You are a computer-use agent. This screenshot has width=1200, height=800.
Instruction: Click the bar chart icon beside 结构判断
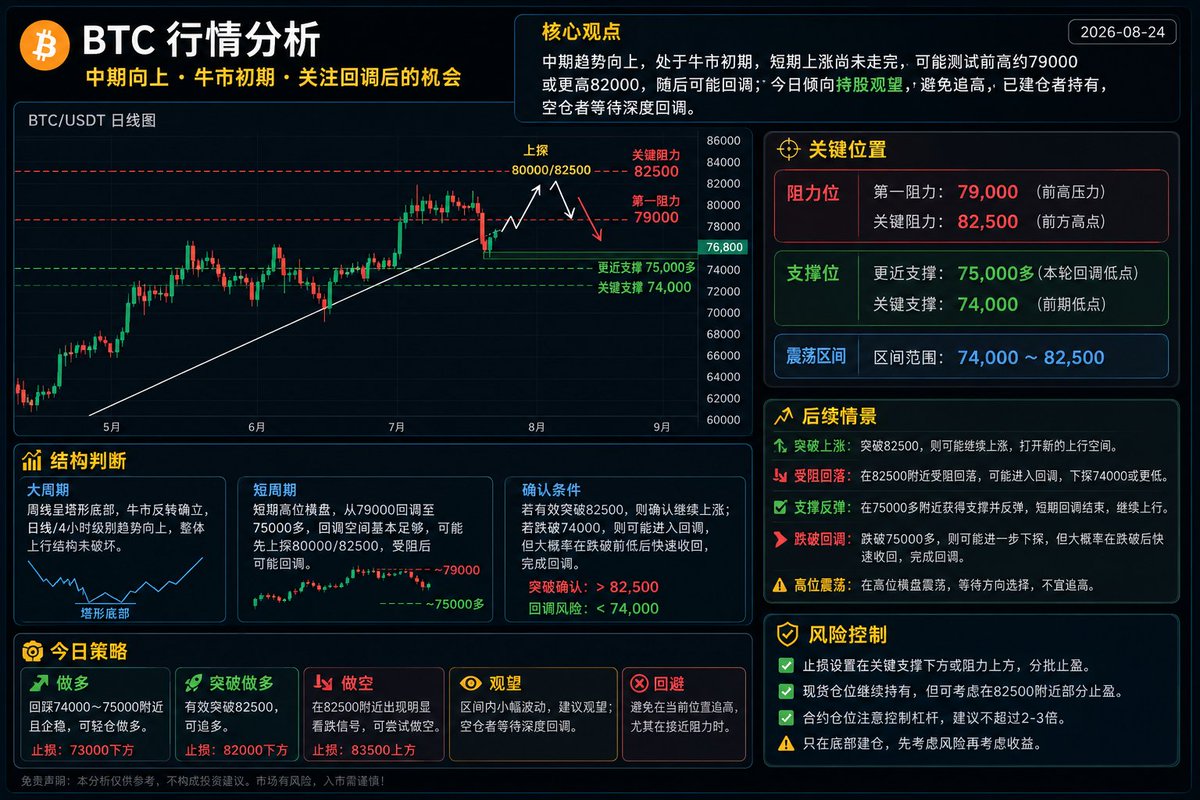tap(32, 461)
